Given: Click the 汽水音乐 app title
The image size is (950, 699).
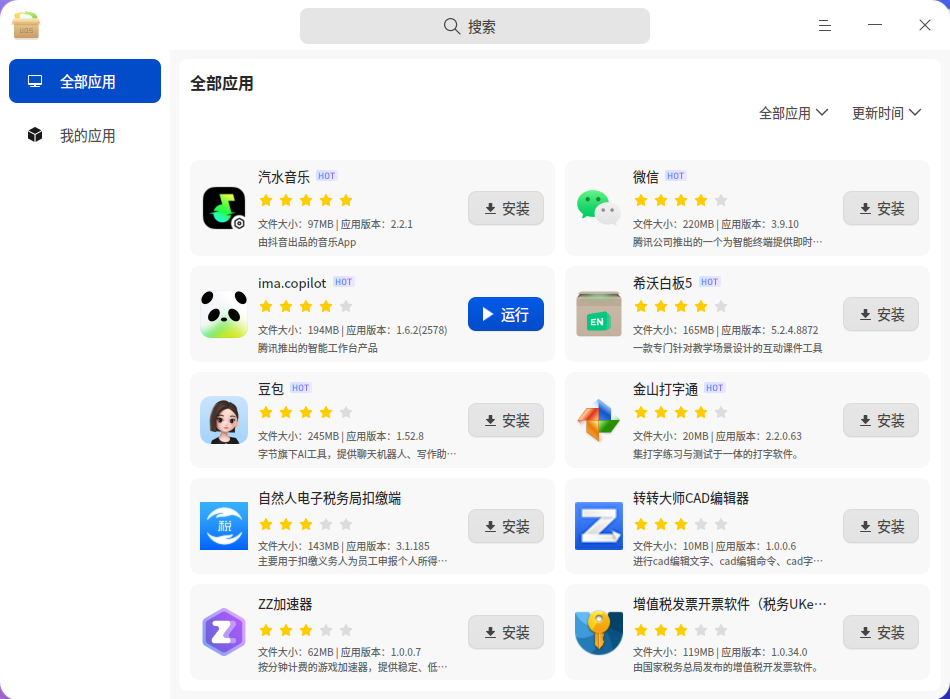Looking at the screenshot, I should click(x=284, y=177).
